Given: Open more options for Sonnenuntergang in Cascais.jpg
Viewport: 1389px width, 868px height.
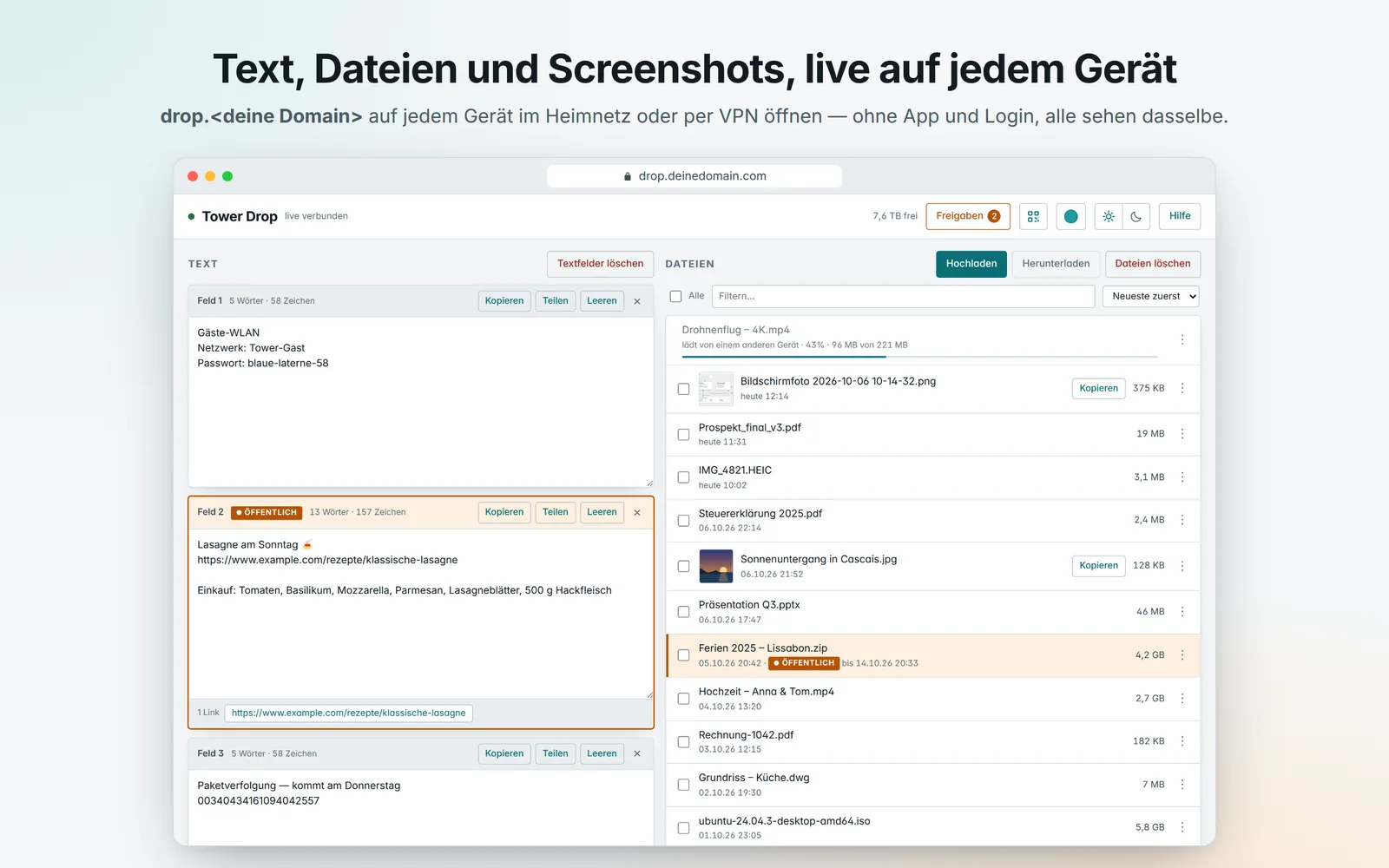Looking at the screenshot, I should click(x=1182, y=566).
